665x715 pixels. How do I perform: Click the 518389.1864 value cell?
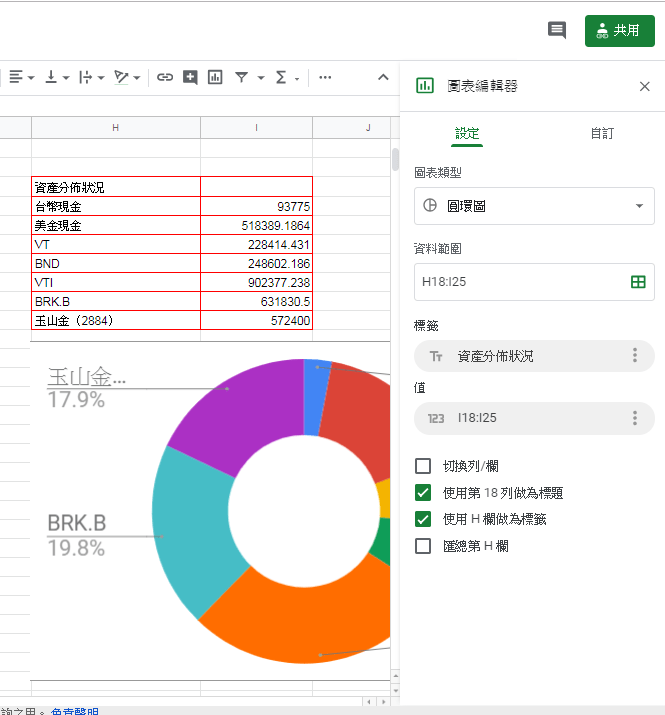pyautogui.click(x=256, y=225)
